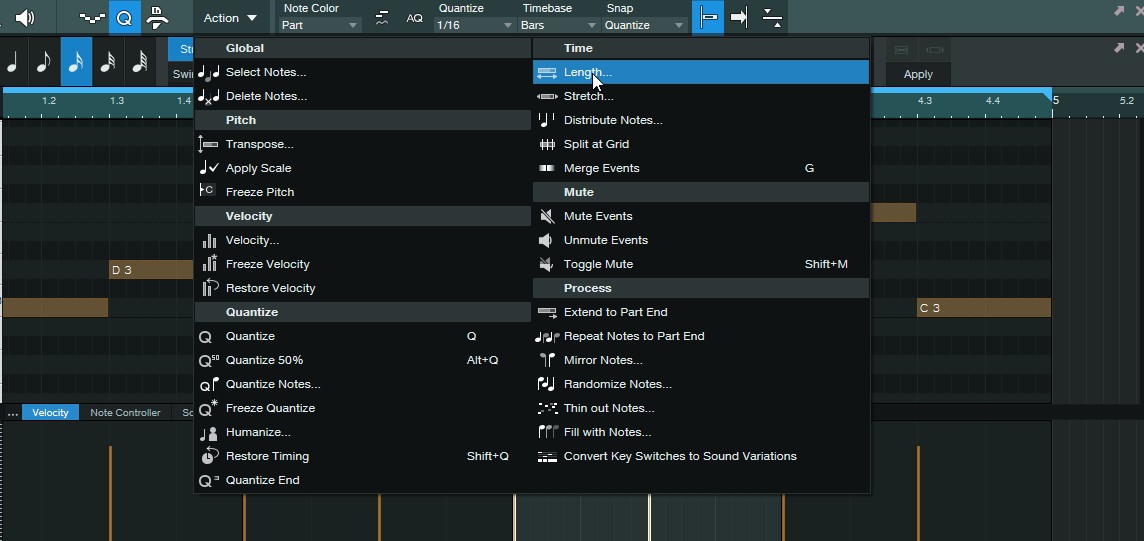Toggle the Quantize panel Q button
Image resolution: width=1144 pixels, height=541 pixels.
pos(124,18)
